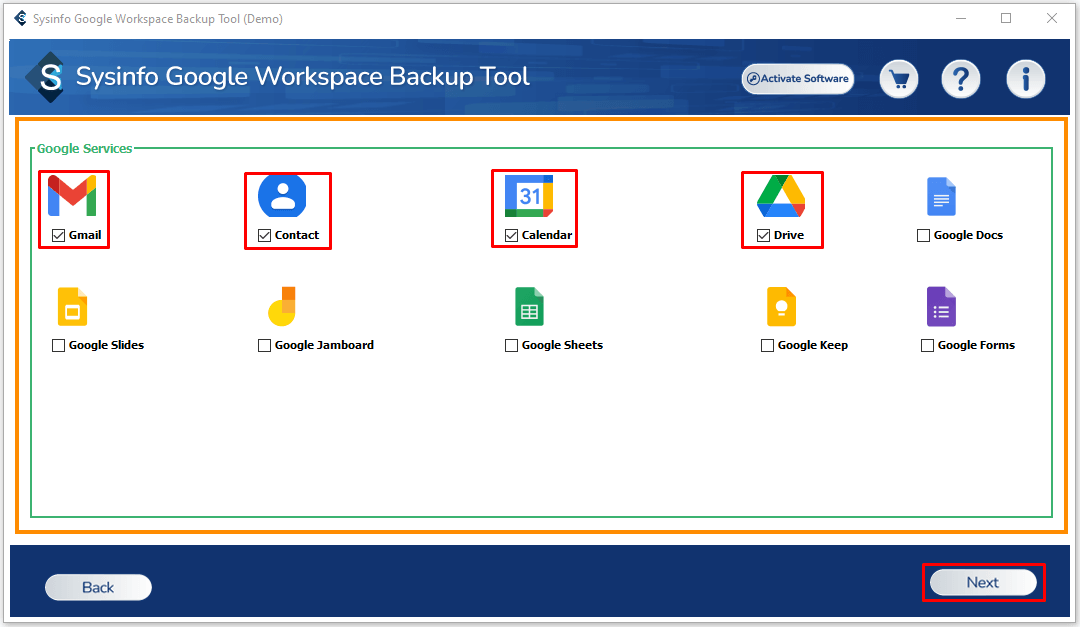Enable the Google Docs checkbox
This screenshot has height=627, width=1080.
coord(924,236)
